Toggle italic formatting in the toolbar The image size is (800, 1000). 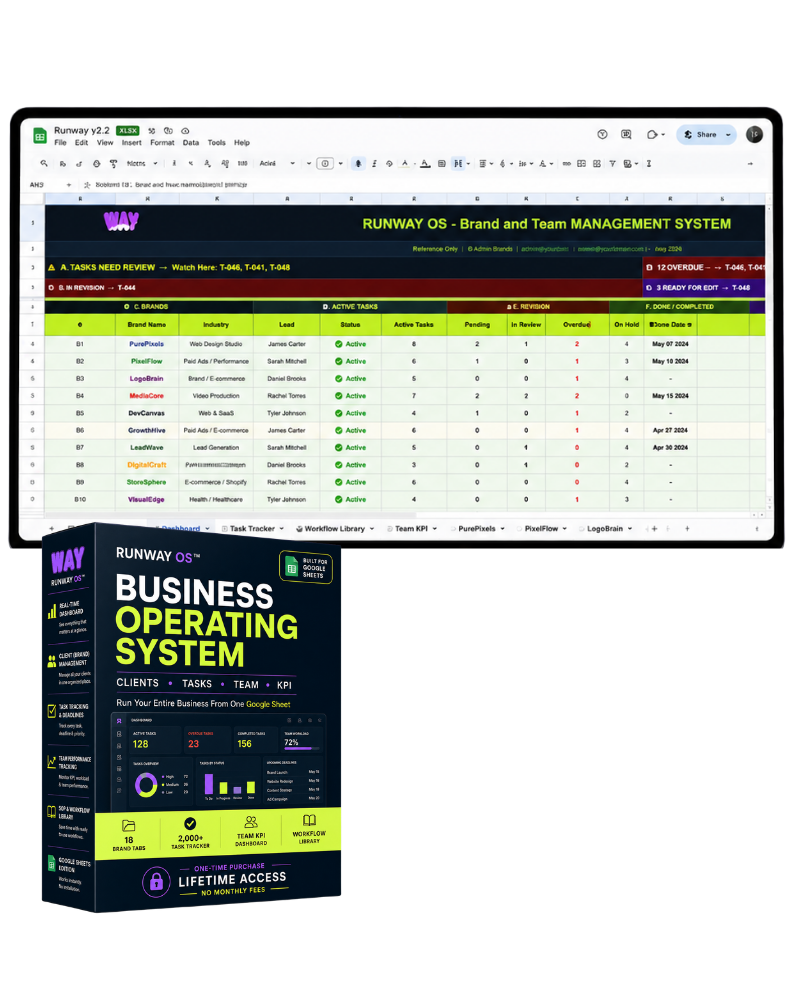(374, 164)
